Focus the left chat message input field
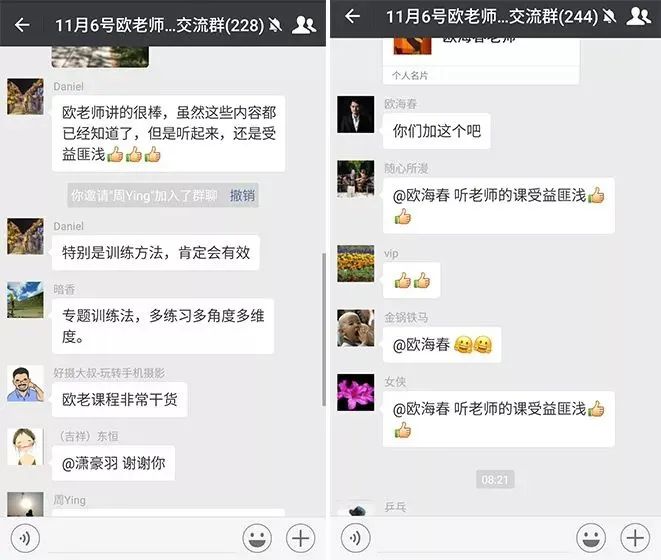 141,538
